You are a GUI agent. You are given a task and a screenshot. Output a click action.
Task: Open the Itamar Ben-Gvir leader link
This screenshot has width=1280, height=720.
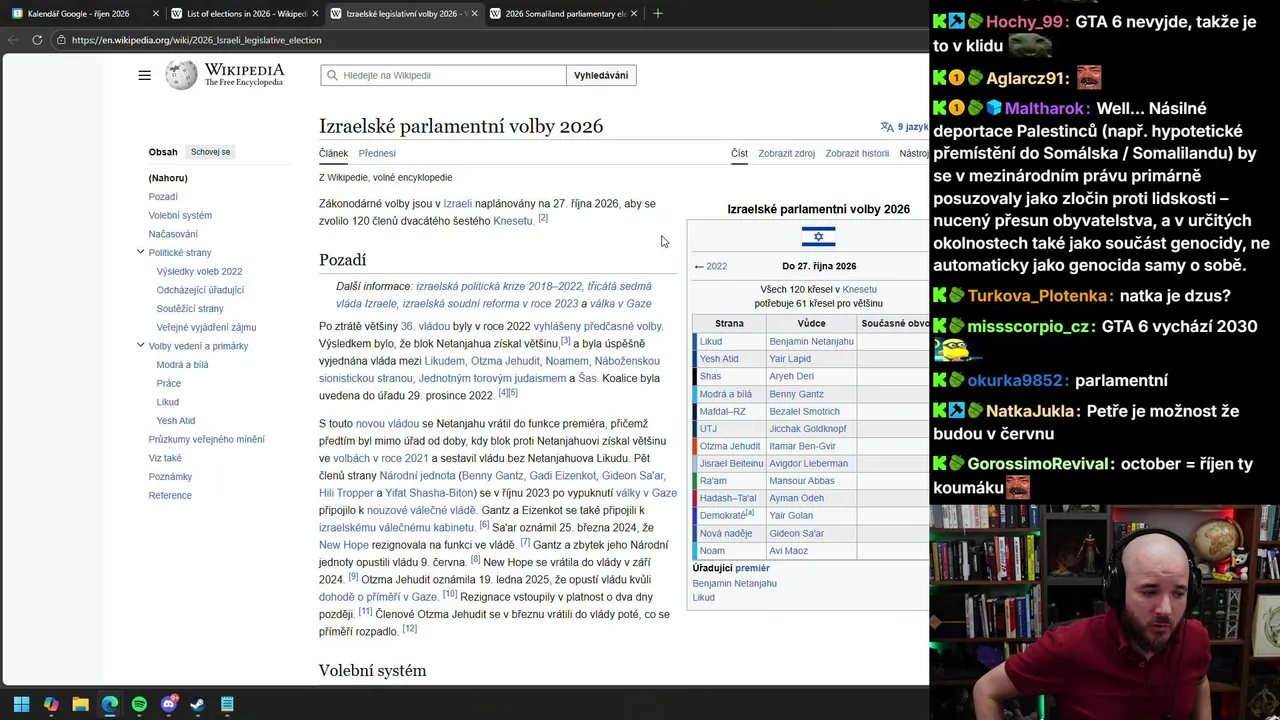pos(802,446)
